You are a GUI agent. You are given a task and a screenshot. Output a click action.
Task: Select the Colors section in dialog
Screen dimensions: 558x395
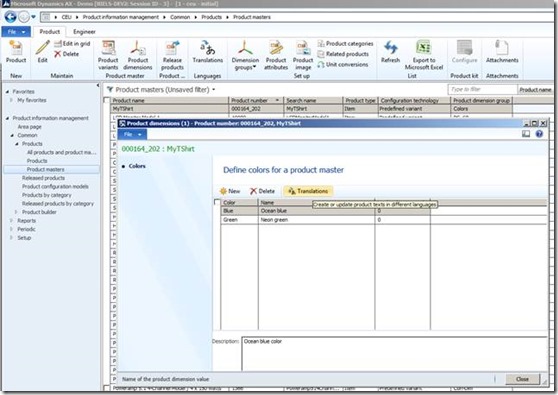tap(137, 166)
